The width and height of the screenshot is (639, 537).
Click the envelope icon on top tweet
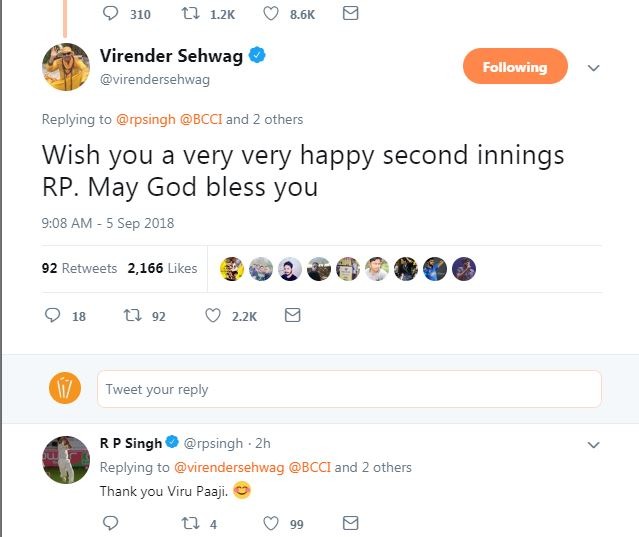pyautogui.click(x=350, y=13)
